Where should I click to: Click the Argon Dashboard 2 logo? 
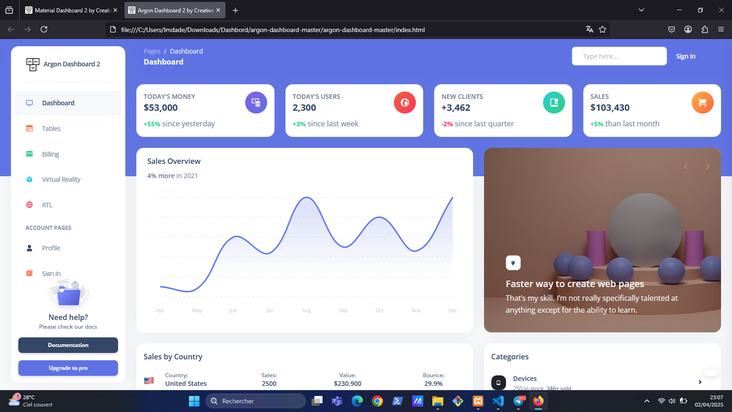(x=33, y=64)
